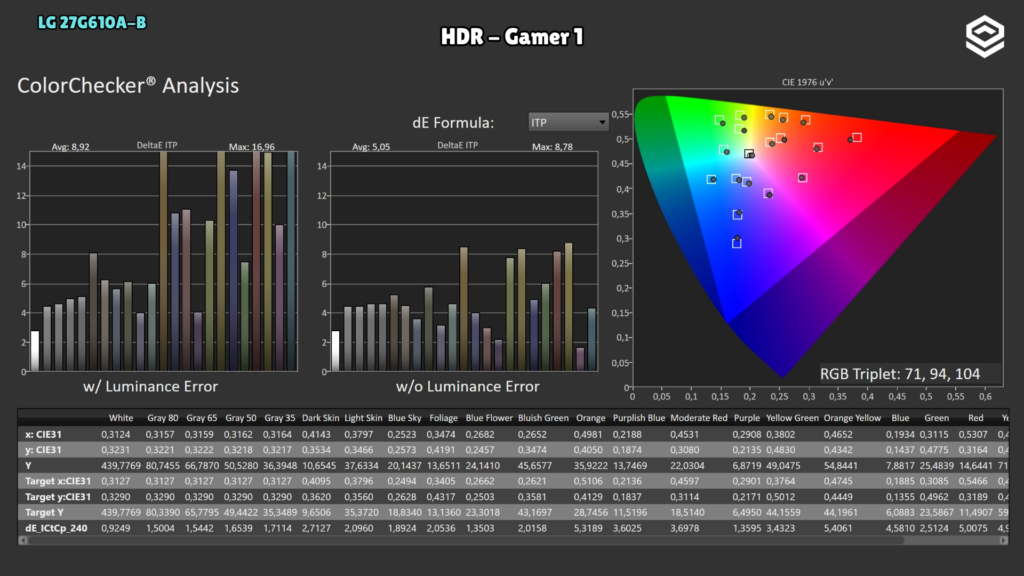Viewport: 1024px width, 576px height.
Task: Click the 'Max: 16,96' chart label
Action: point(251,147)
